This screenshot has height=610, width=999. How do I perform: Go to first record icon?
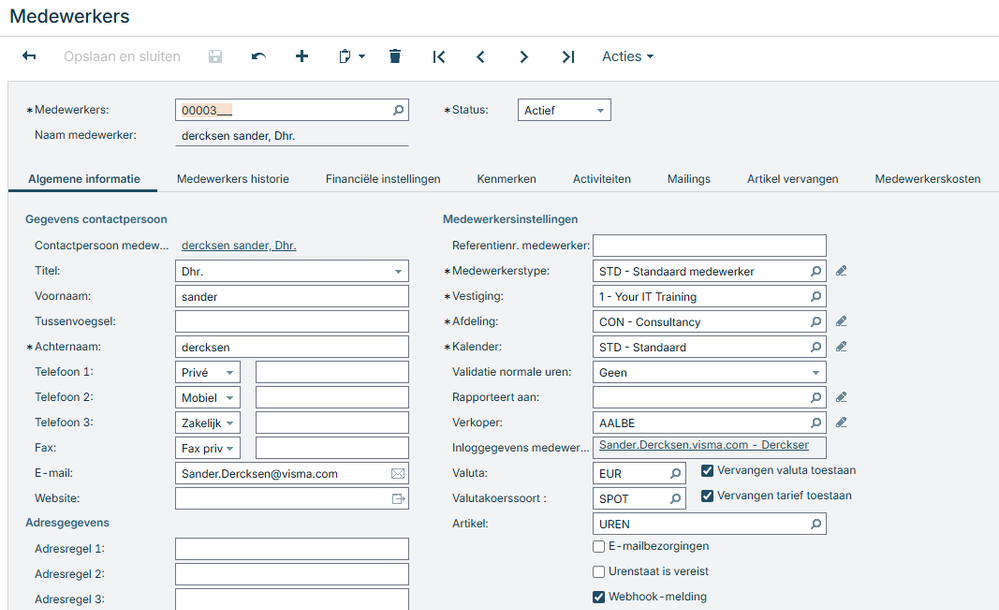438,57
